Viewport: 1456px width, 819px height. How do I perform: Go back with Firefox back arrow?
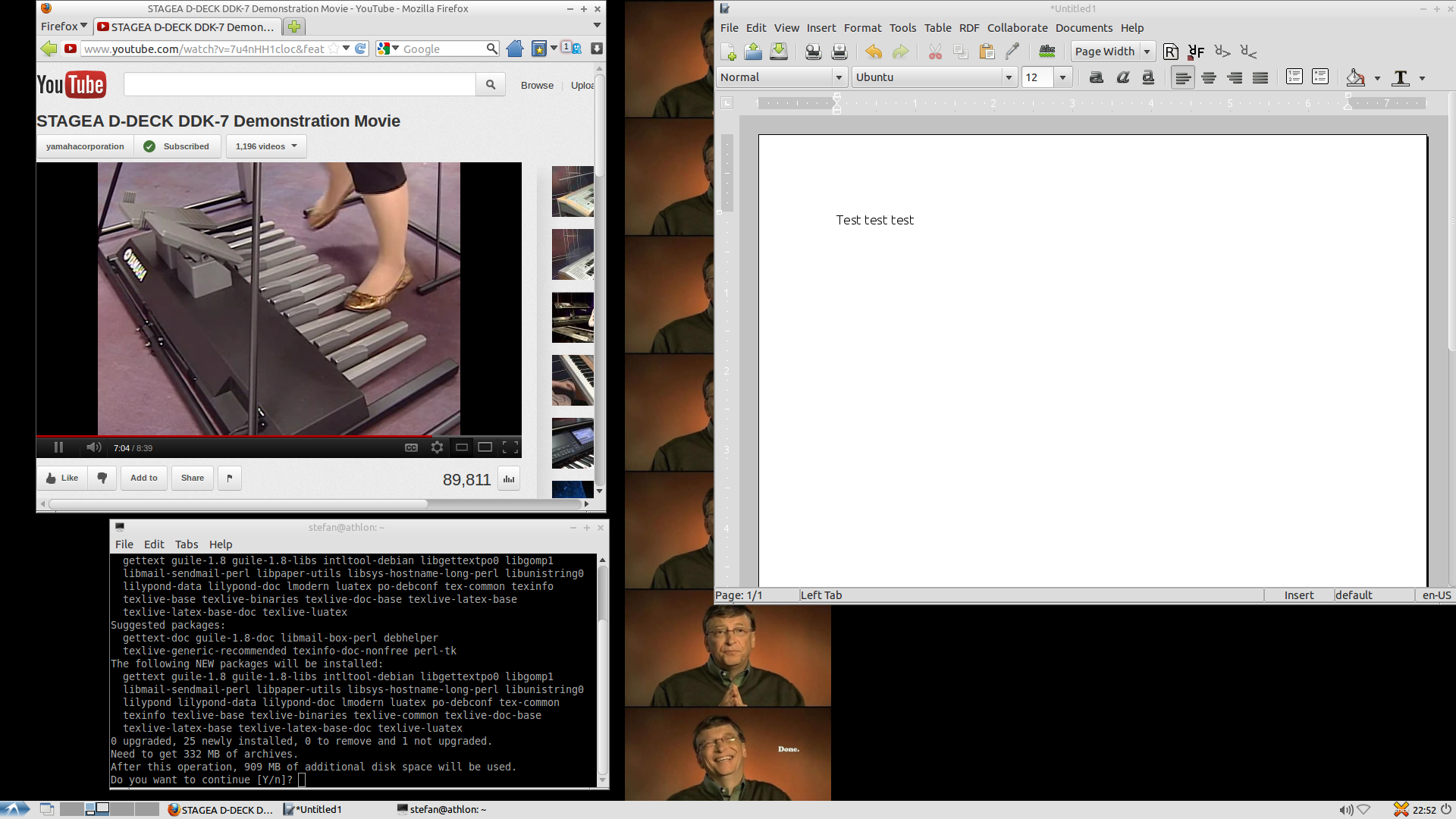point(49,49)
